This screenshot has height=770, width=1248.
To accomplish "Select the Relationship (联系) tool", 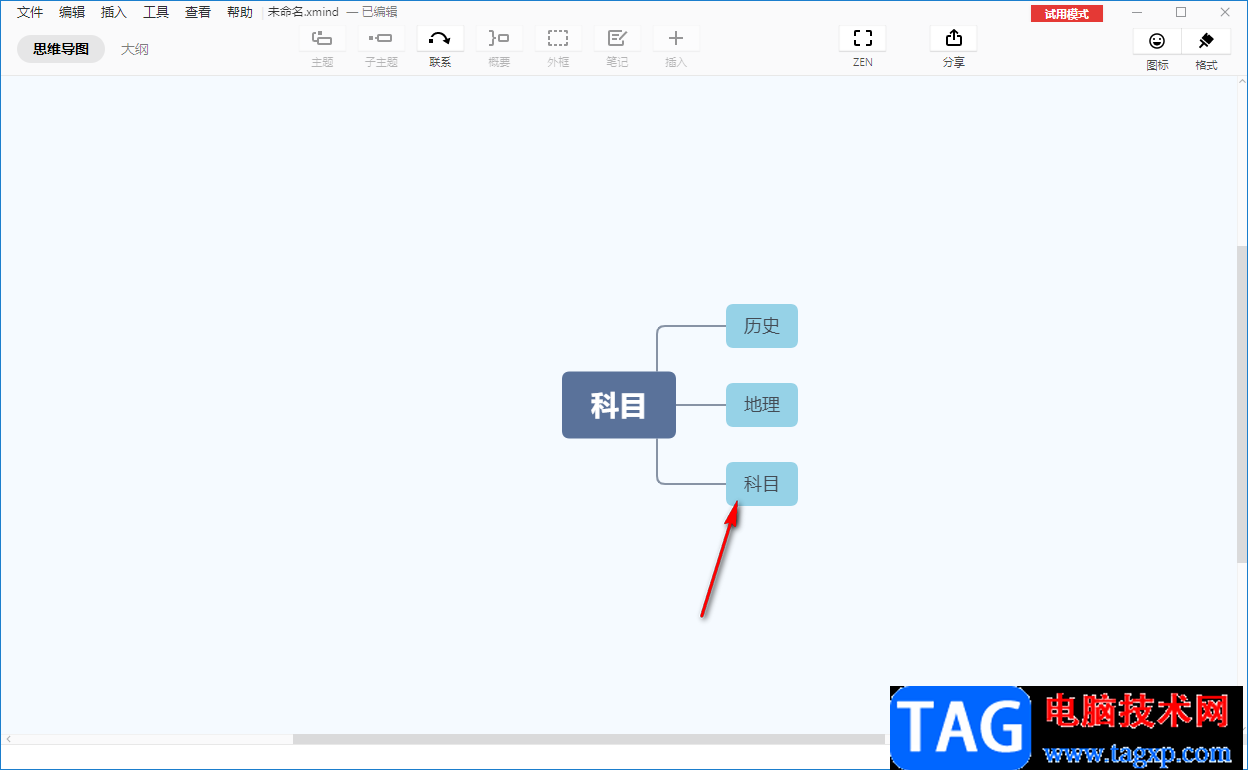I will [440, 39].
